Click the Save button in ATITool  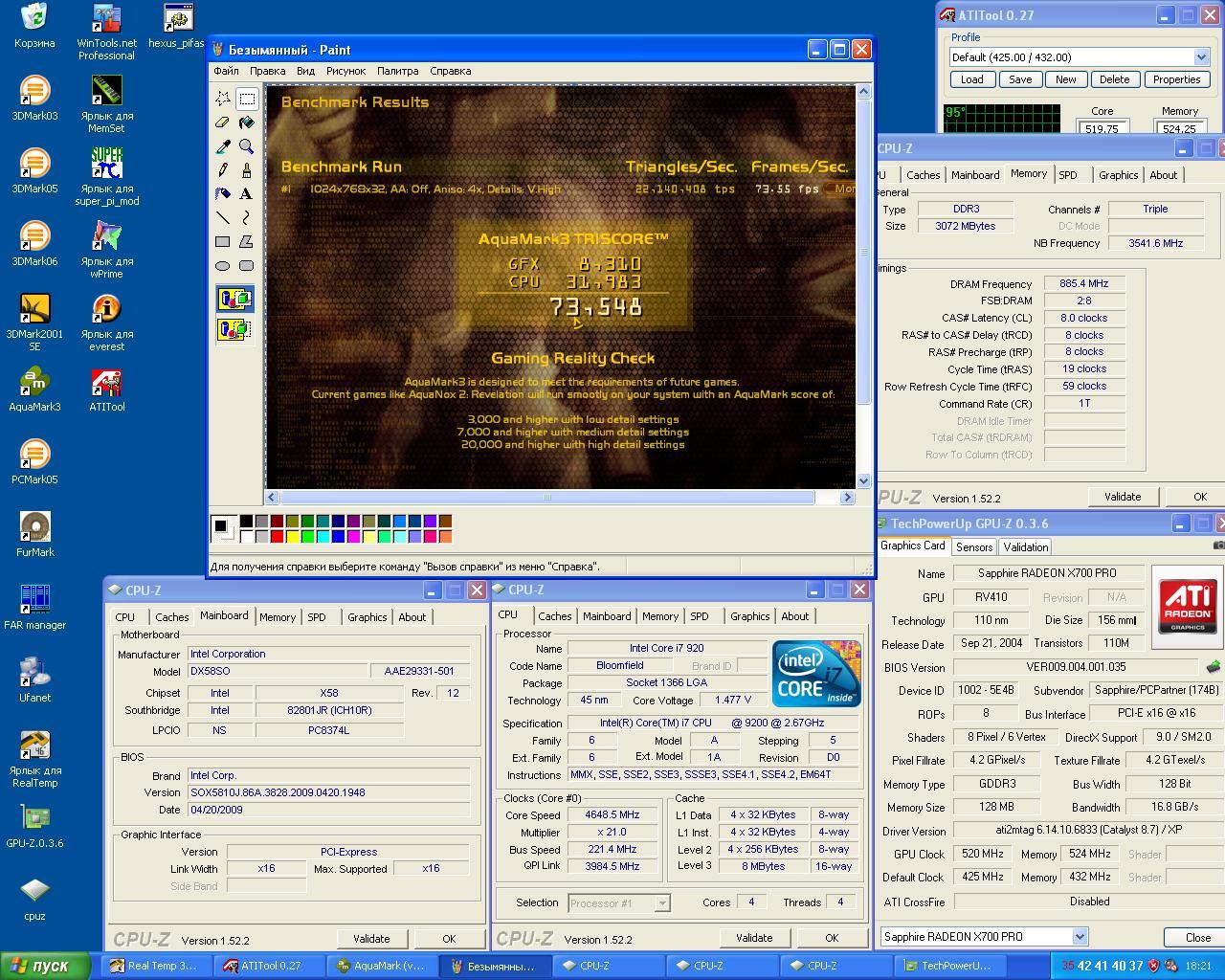1020,79
